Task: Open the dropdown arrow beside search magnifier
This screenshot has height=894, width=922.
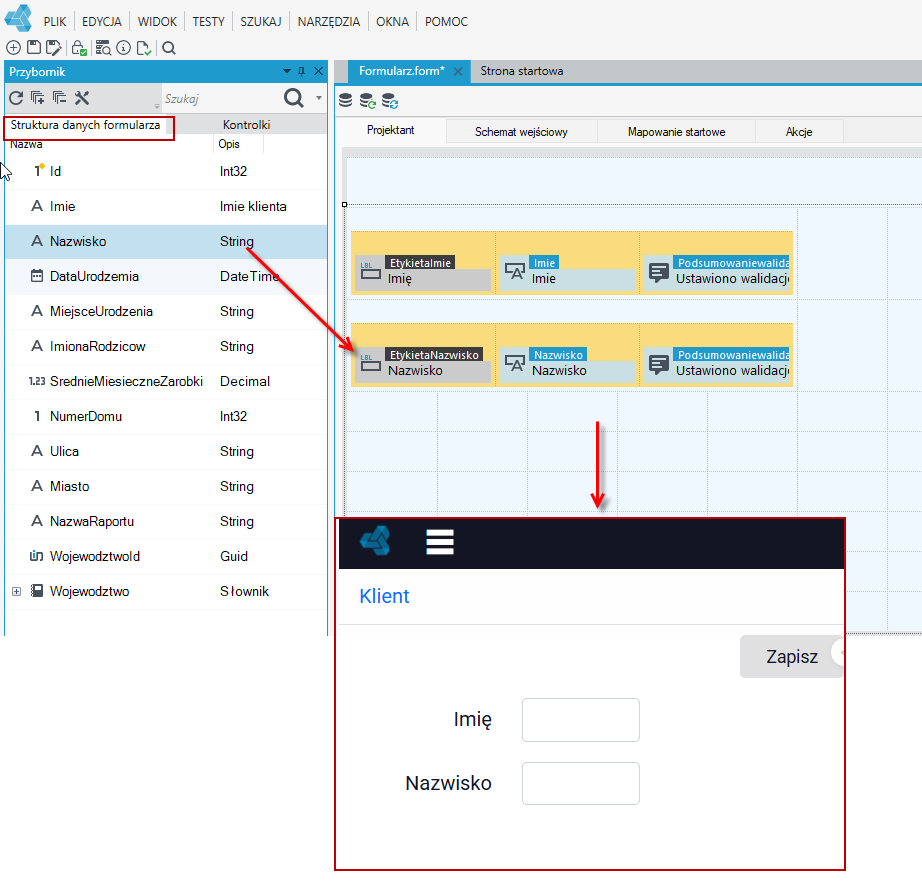Action: (319, 98)
